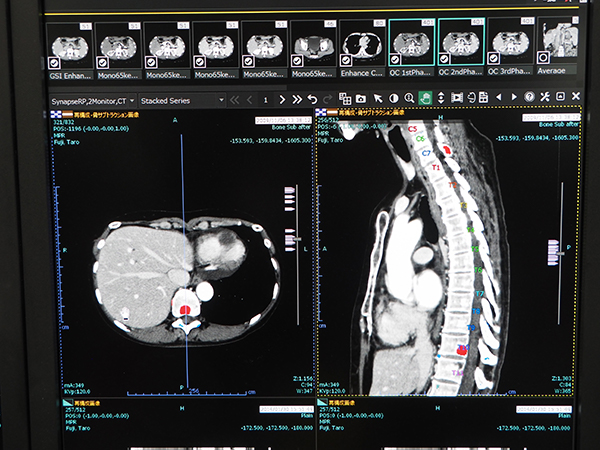The width and height of the screenshot is (600, 450).
Task: Open help with the question mark icon
Action: (529, 98)
